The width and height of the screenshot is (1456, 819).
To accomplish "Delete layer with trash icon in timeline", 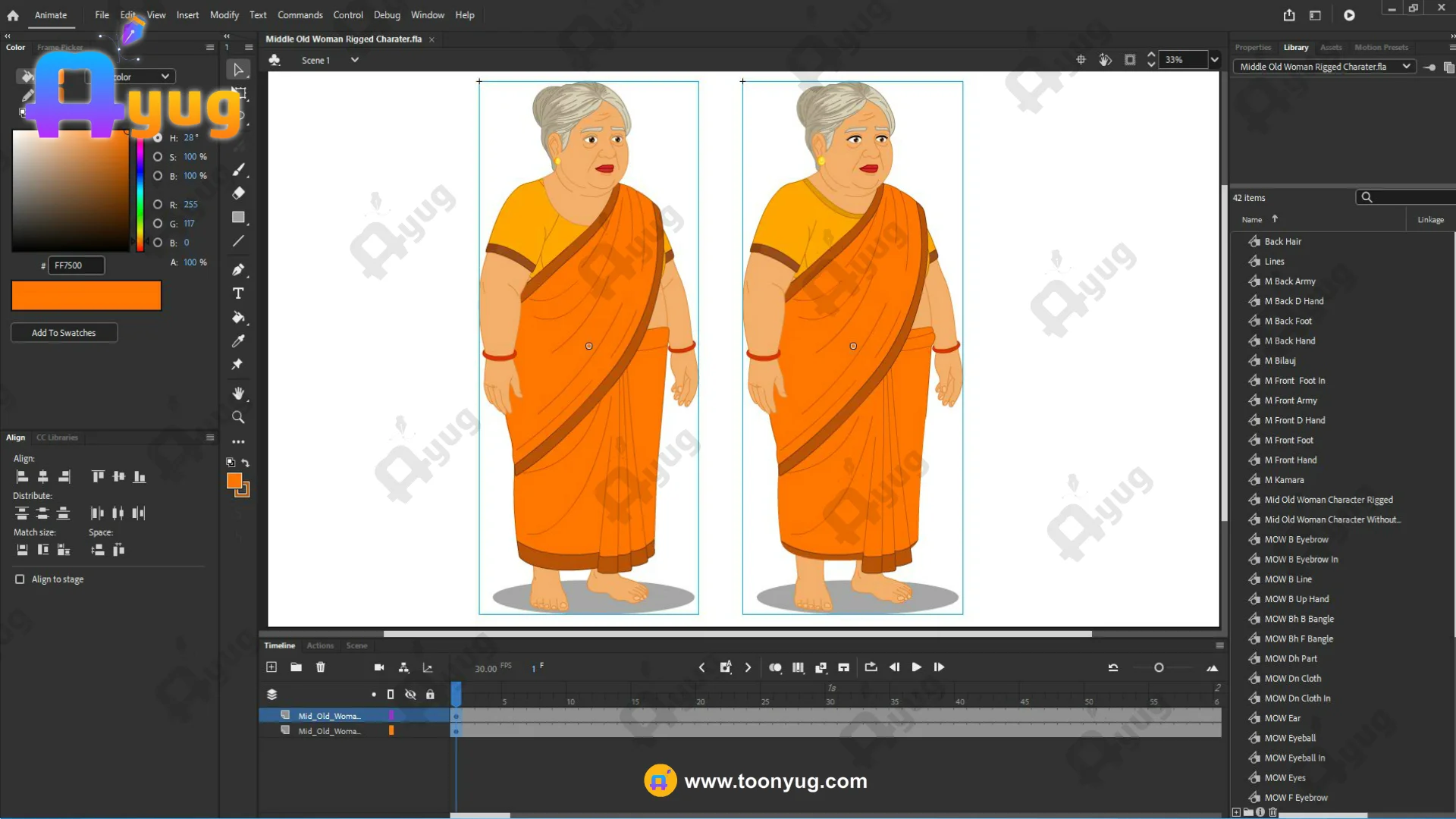I will [321, 667].
